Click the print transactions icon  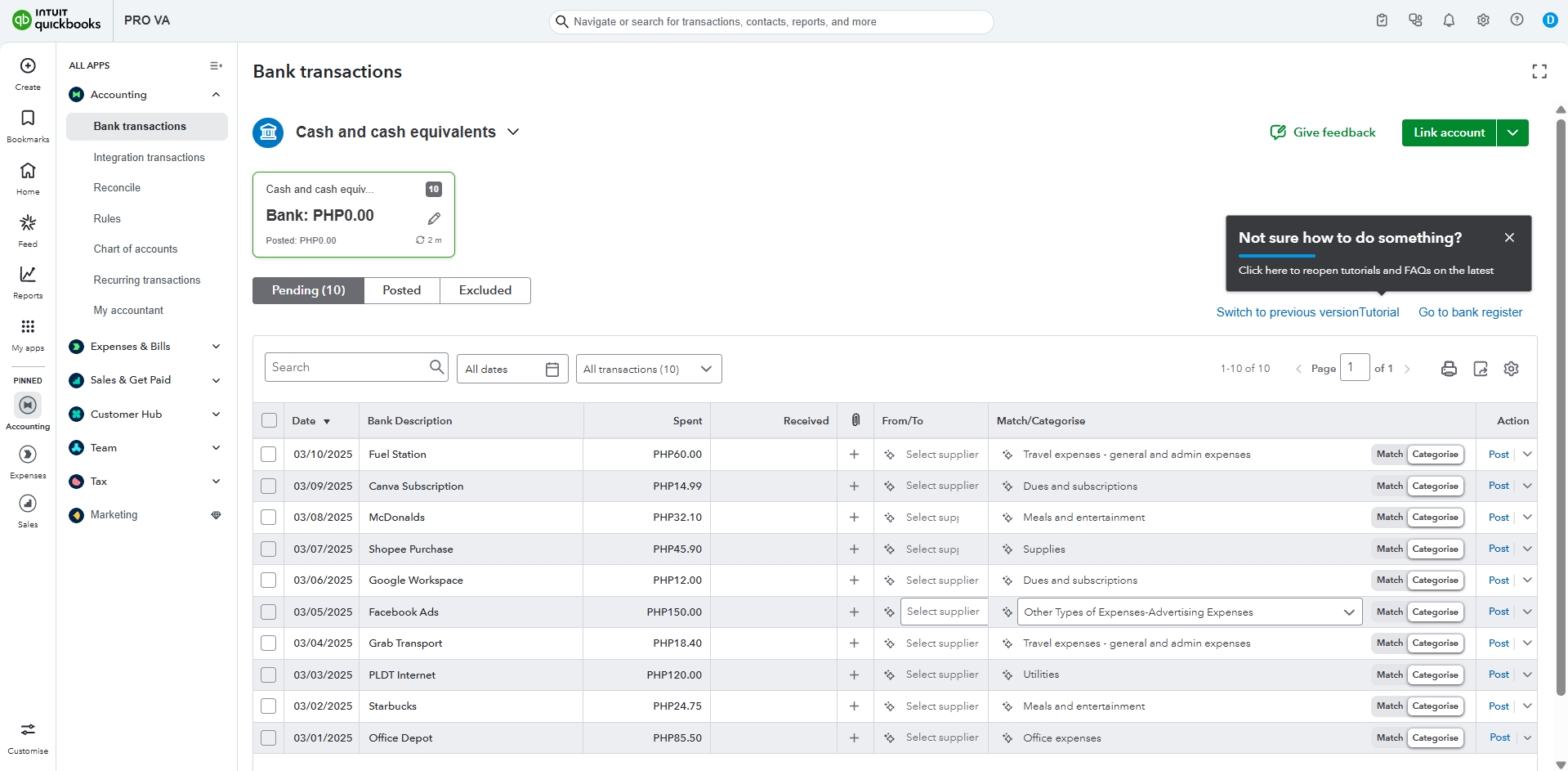coord(1449,369)
